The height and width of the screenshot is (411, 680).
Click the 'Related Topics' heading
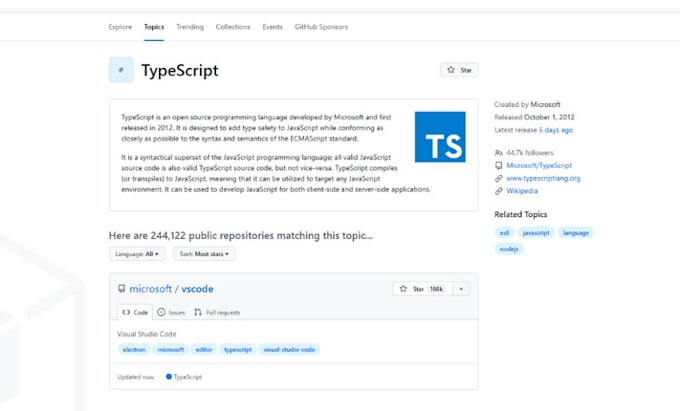(x=521, y=214)
